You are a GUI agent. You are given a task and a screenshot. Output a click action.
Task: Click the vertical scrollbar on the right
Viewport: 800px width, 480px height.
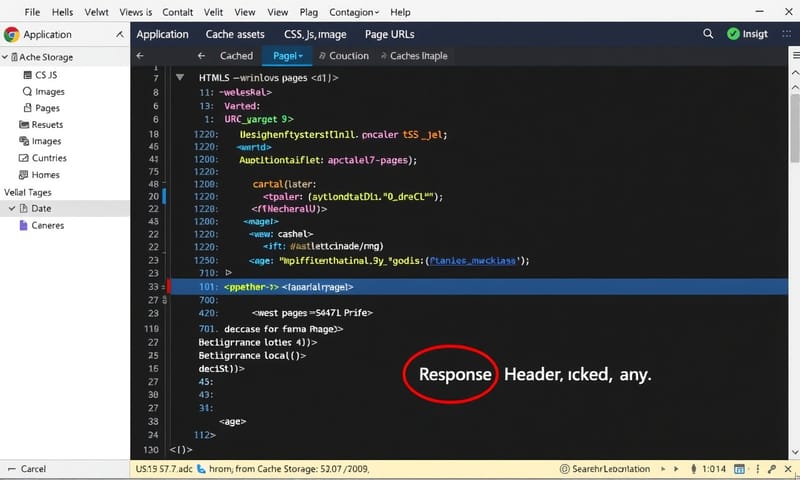pyautogui.click(x=793, y=130)
